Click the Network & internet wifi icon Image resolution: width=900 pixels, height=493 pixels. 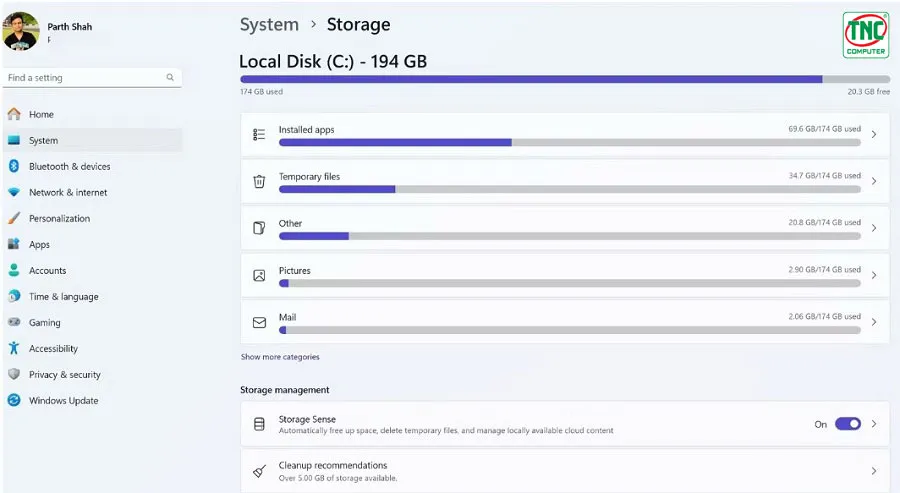coord(14,192)
